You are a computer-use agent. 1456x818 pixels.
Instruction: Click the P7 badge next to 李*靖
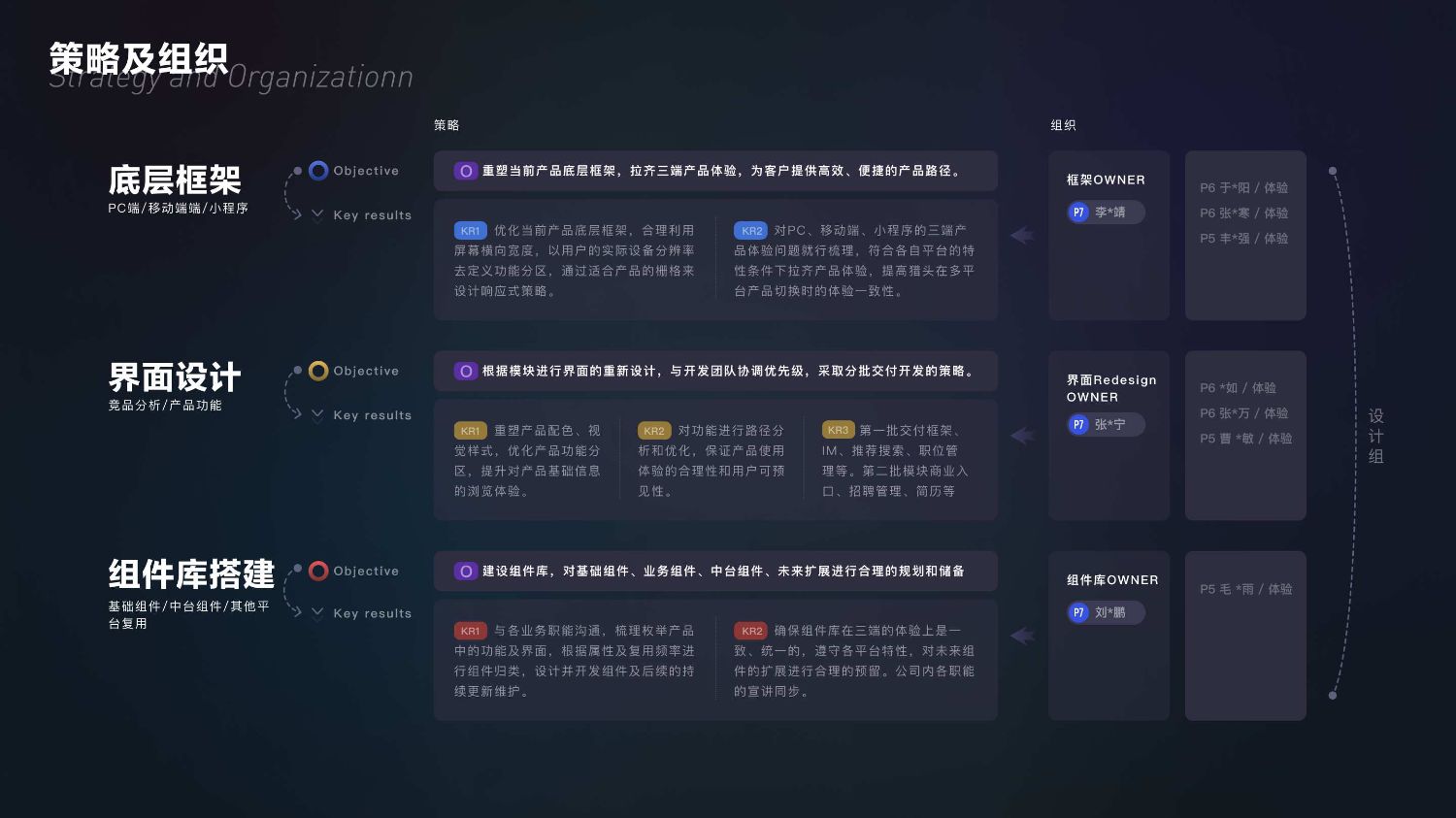point(1078,213)
